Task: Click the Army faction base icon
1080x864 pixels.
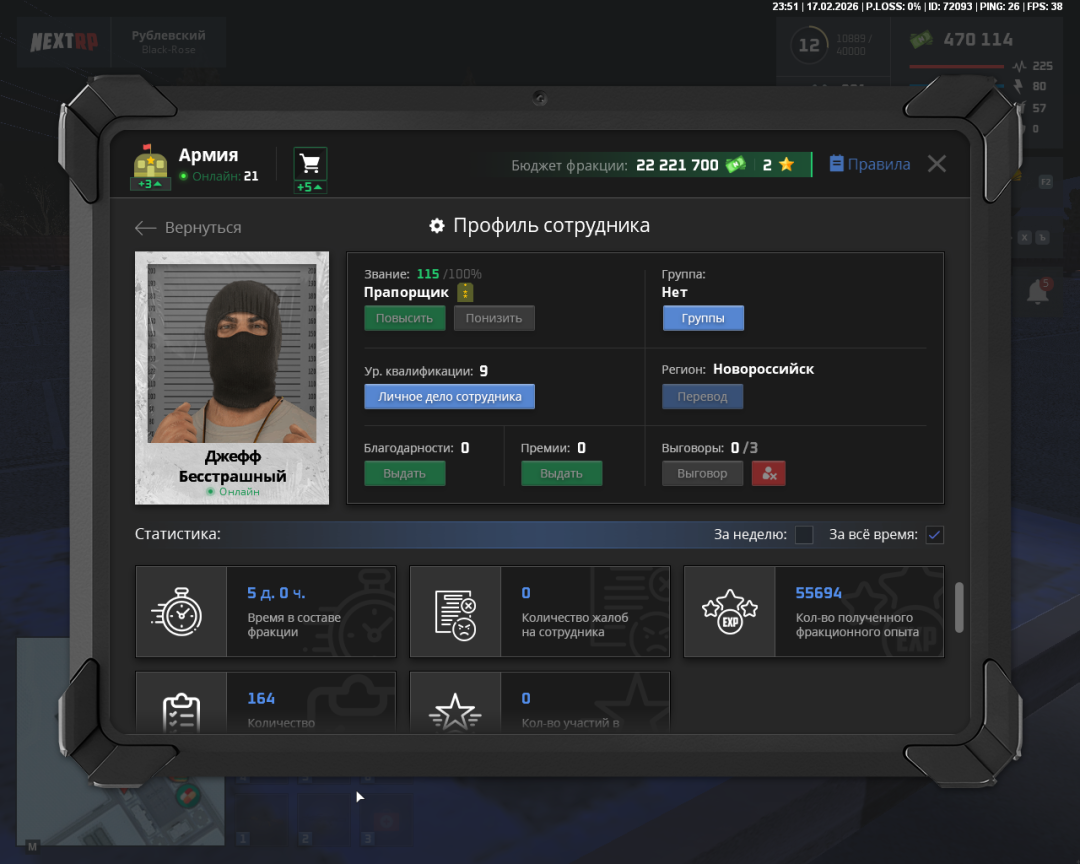Action: [150, 161]
